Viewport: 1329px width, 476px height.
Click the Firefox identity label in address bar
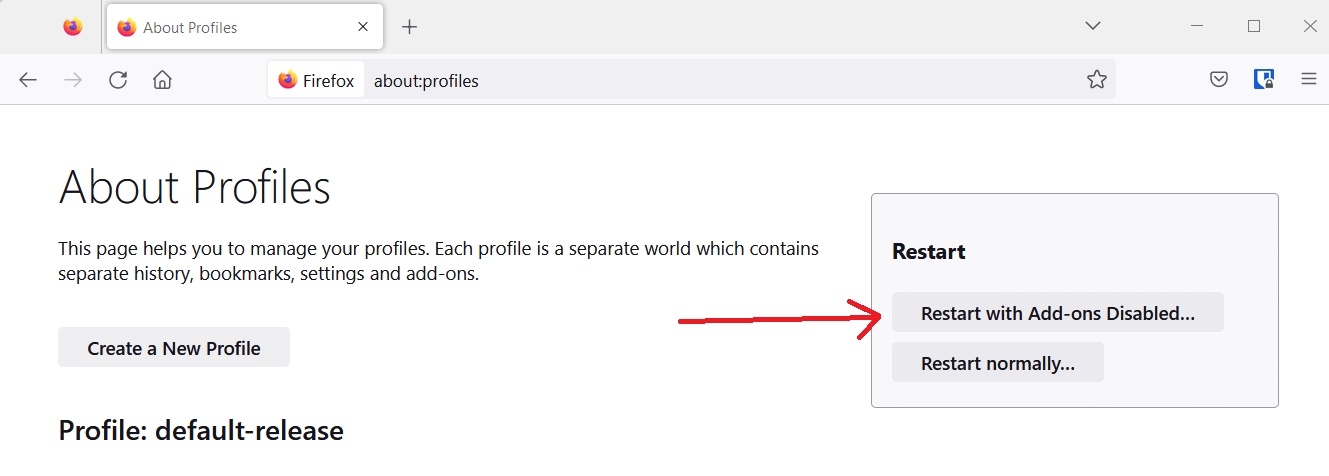pyautogui.click(x=316, y=80)
